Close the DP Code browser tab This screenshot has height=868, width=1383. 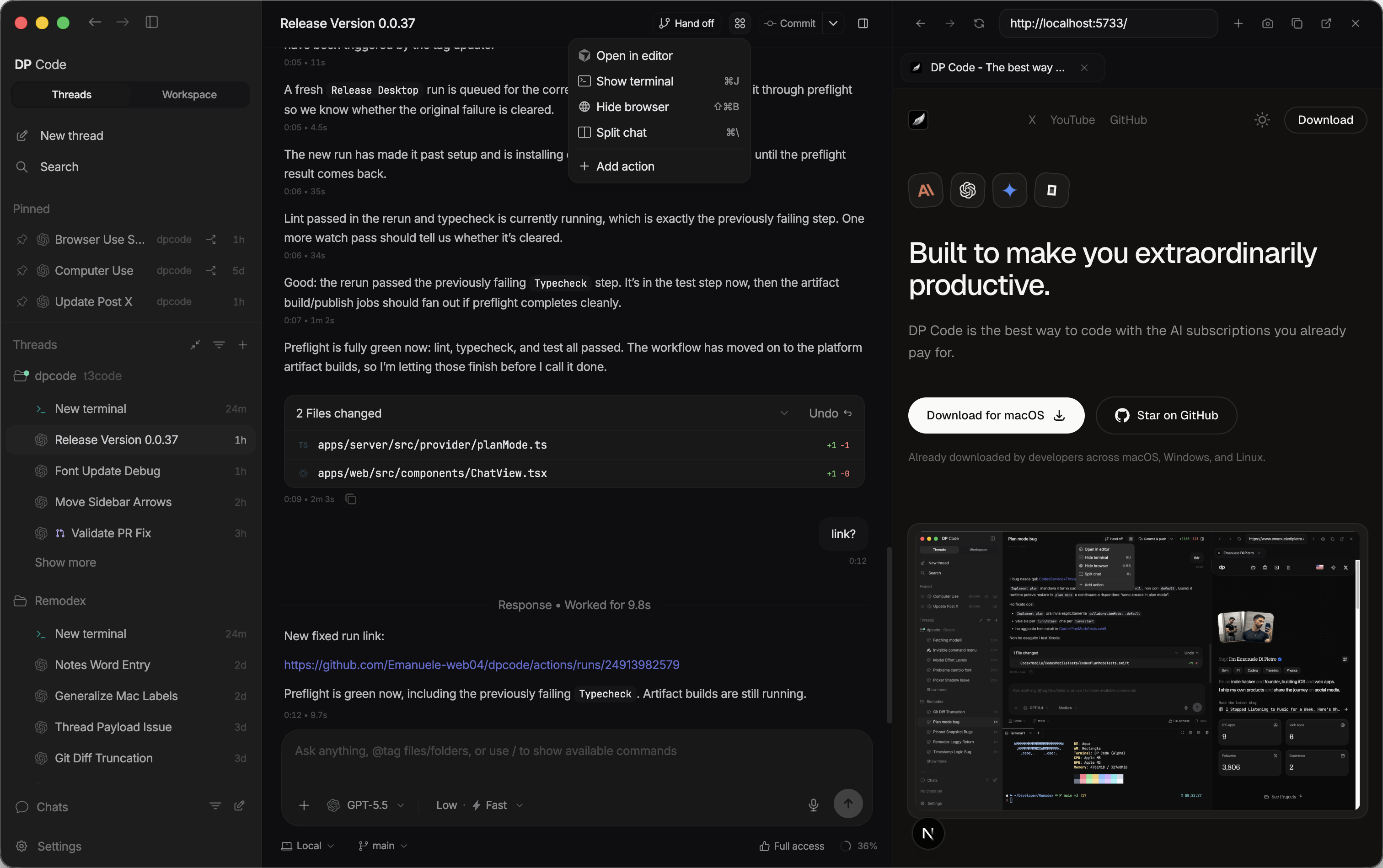pos(1083,68)
